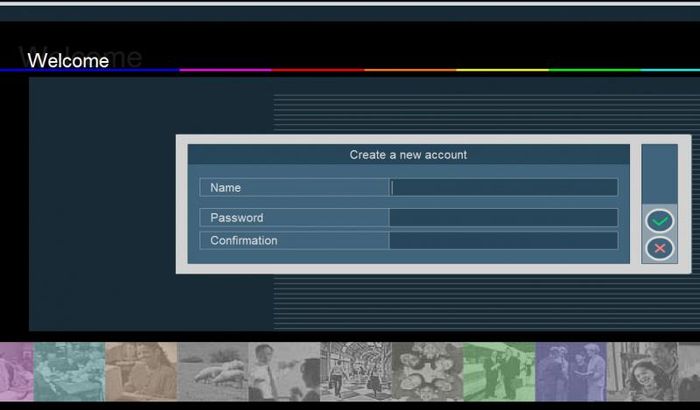This screenshot has height=410, width=700.
Task: Click the "Password" field label
Action: point(237,218)
